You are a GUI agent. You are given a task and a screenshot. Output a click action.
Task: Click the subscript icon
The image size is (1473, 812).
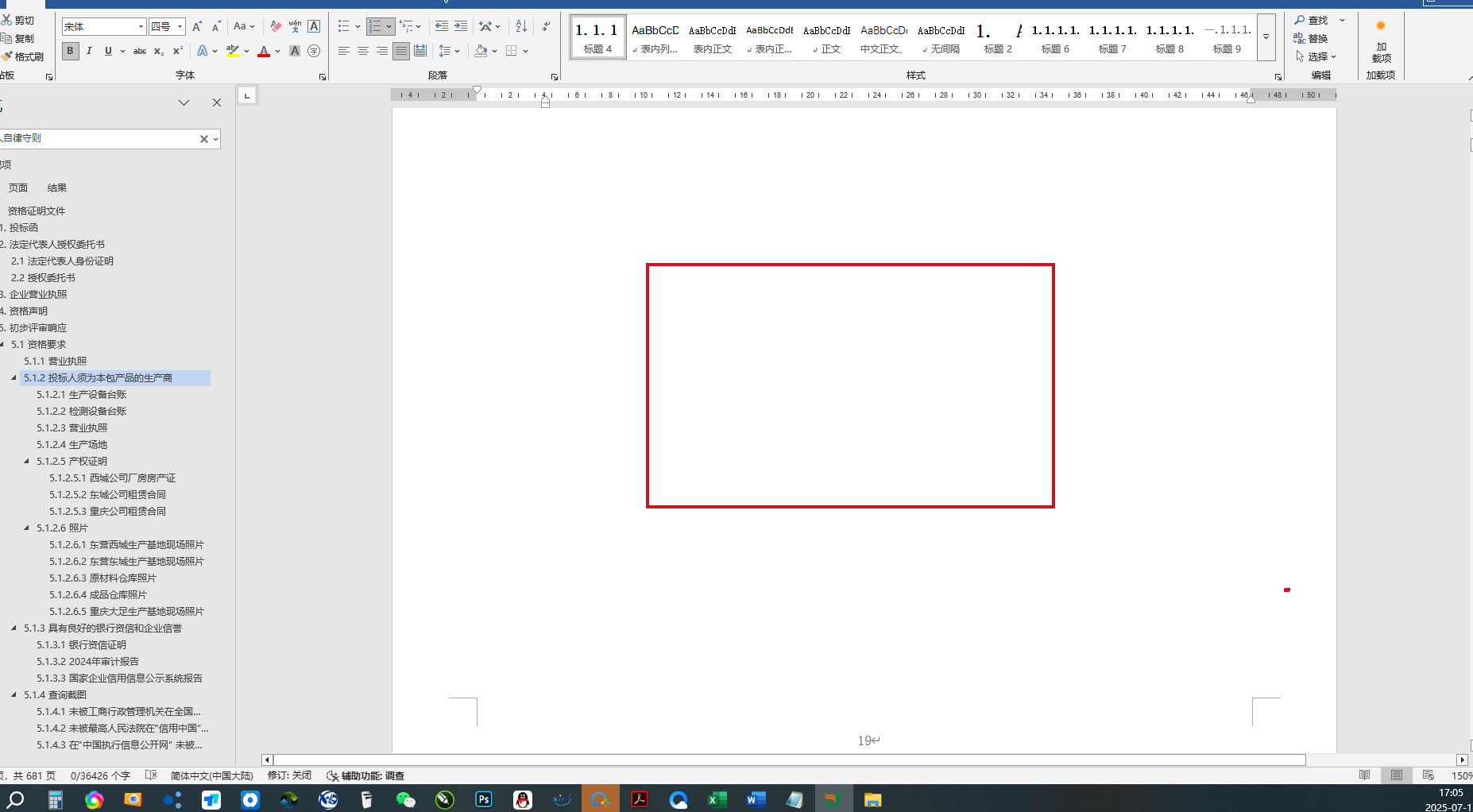[159, 51]
